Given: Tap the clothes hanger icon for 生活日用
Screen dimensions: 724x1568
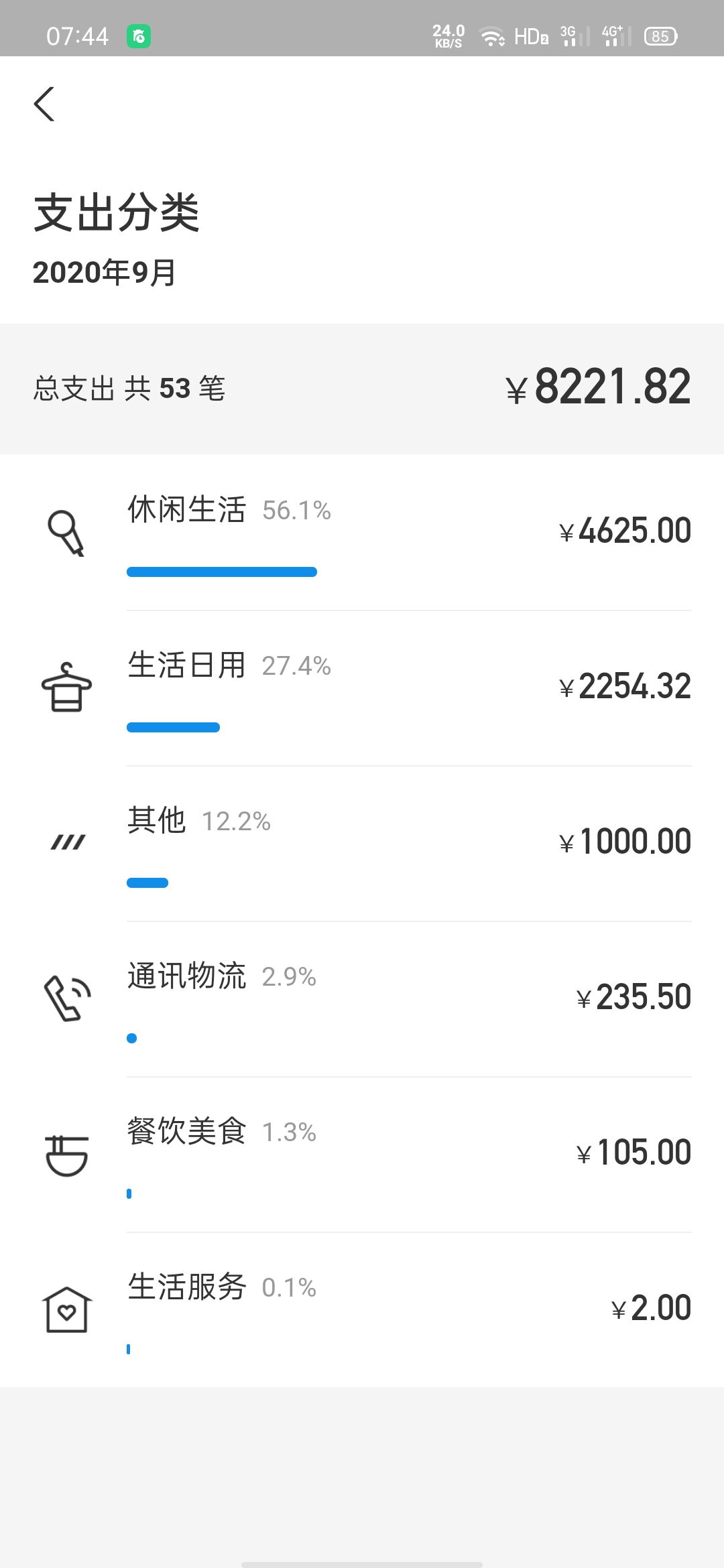Looking at the screenshot, I should click(x=66, y=688).
